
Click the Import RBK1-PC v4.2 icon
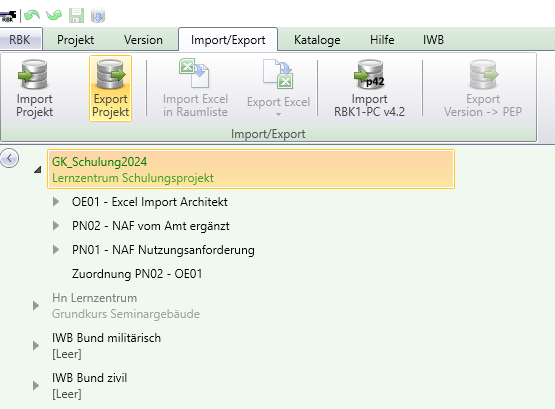pos(369,75)
